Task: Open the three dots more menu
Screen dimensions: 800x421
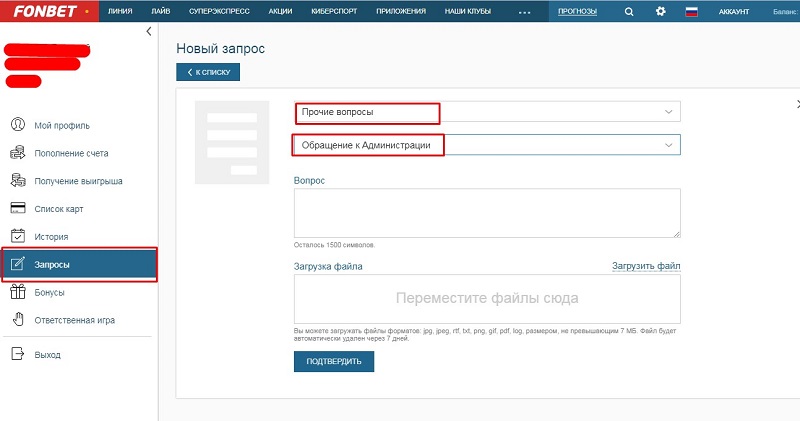Action: click(x=525, y=12)
